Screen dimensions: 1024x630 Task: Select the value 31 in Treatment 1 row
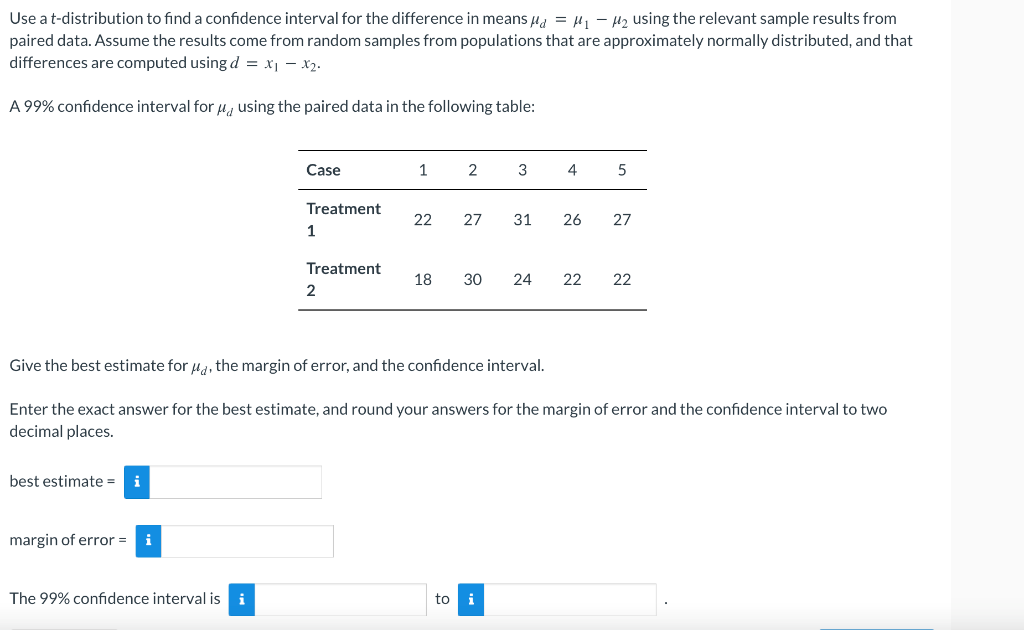(521, 220)
